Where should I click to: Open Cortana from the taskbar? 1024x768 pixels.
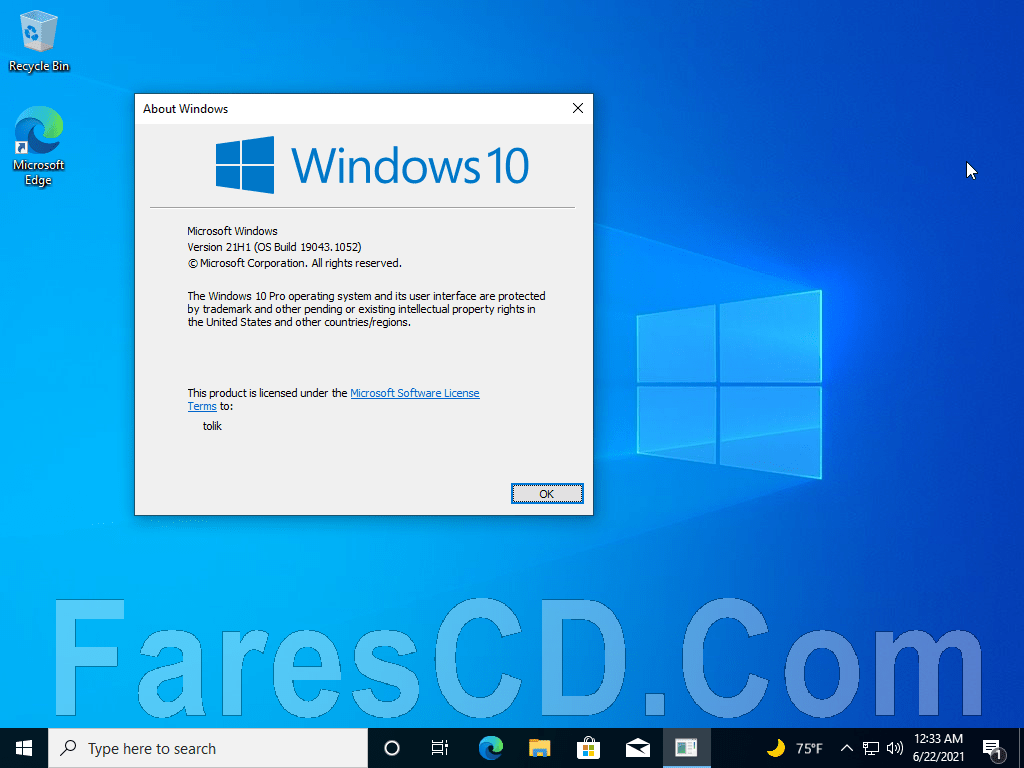point(392,748)
